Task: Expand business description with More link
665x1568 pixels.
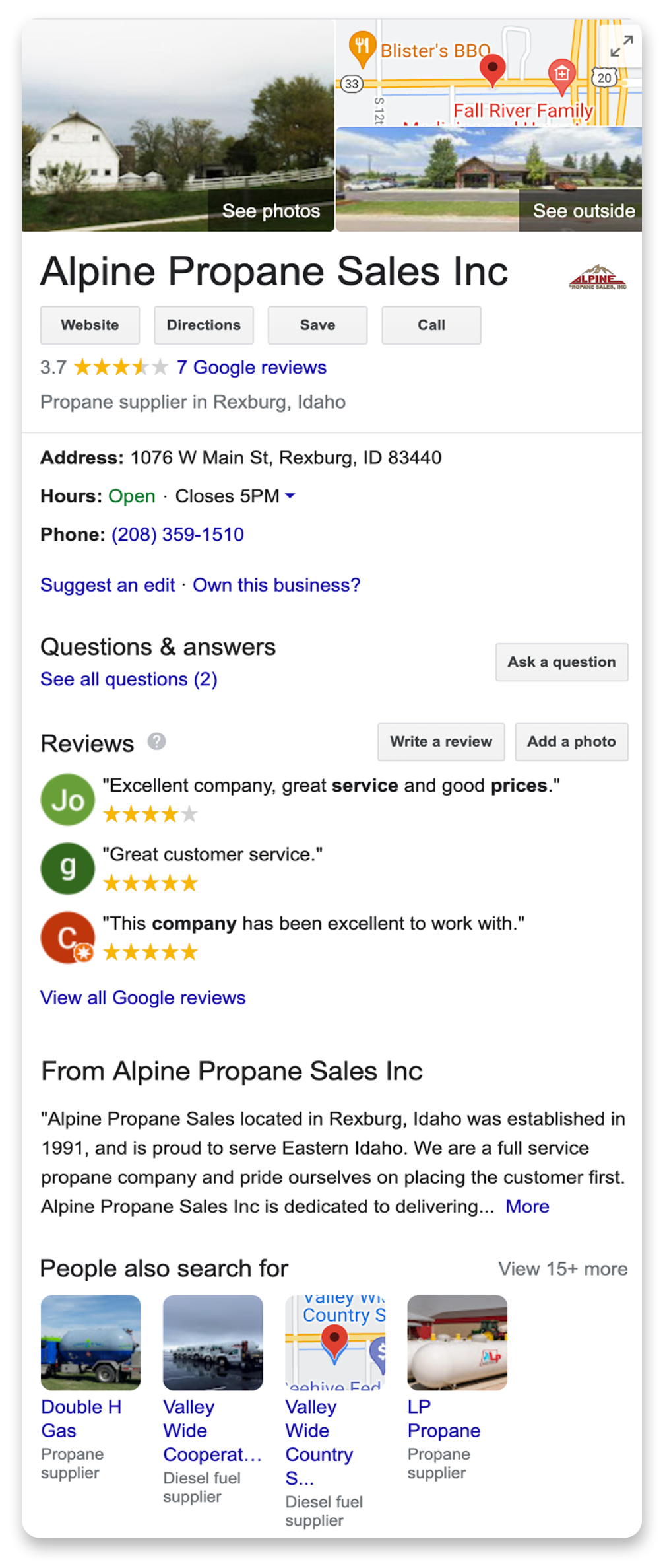Action: pyautogui.click(x=526, y=1206)
